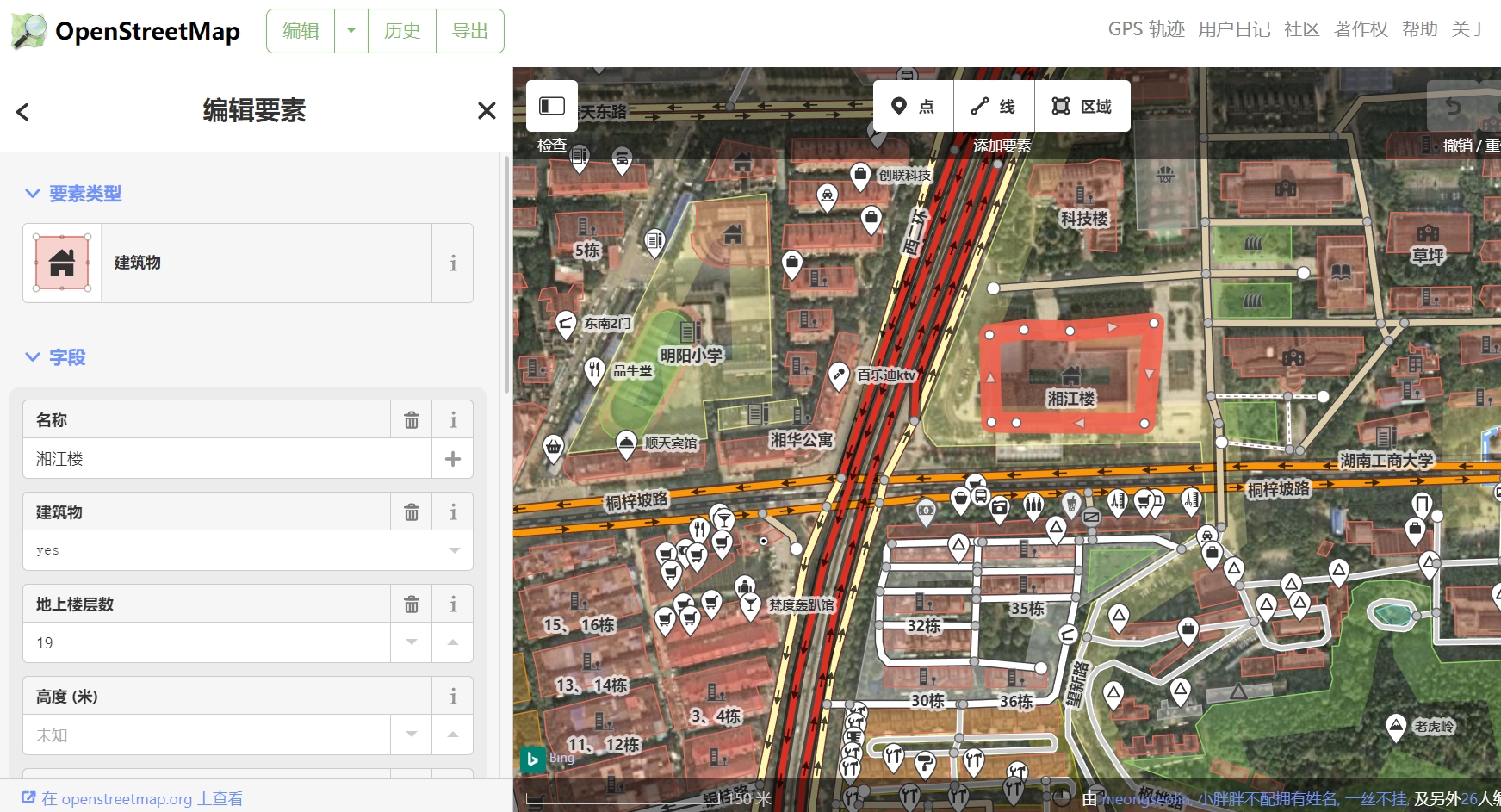The image size is (1501, 812).
Task: Collapse the 要素类型 section
Action: 34,194
